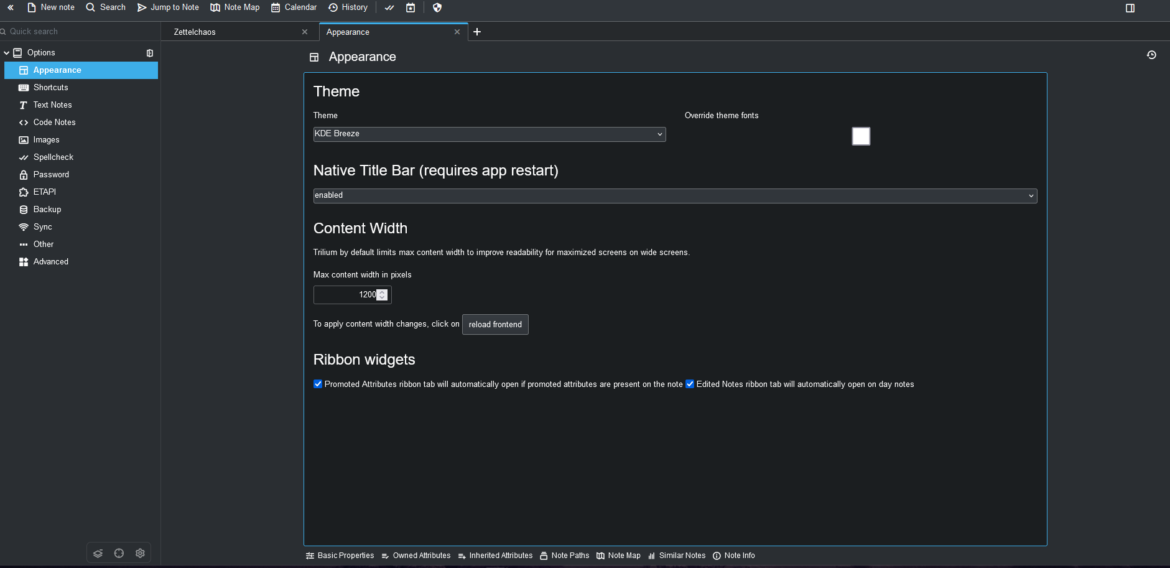
Task: Open the Basic Properties ribbon tab
Action: (x=340, y=556)
